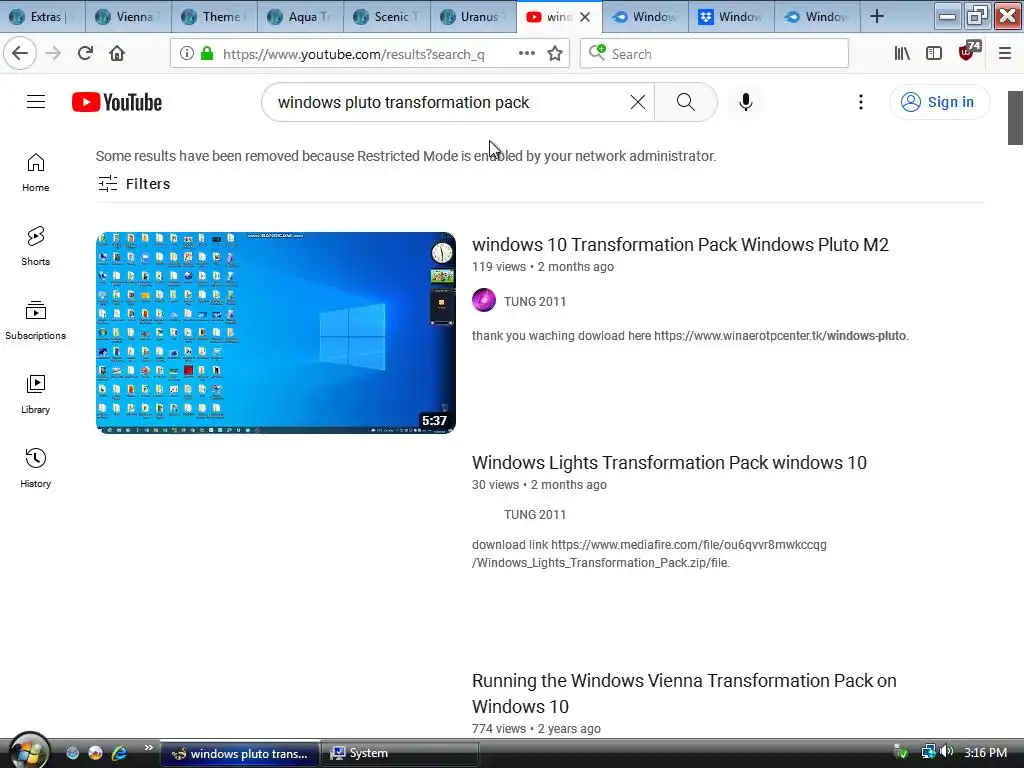Click the 3:16 PM taskbar clock
1024x768 pixels.
(985, 752)
